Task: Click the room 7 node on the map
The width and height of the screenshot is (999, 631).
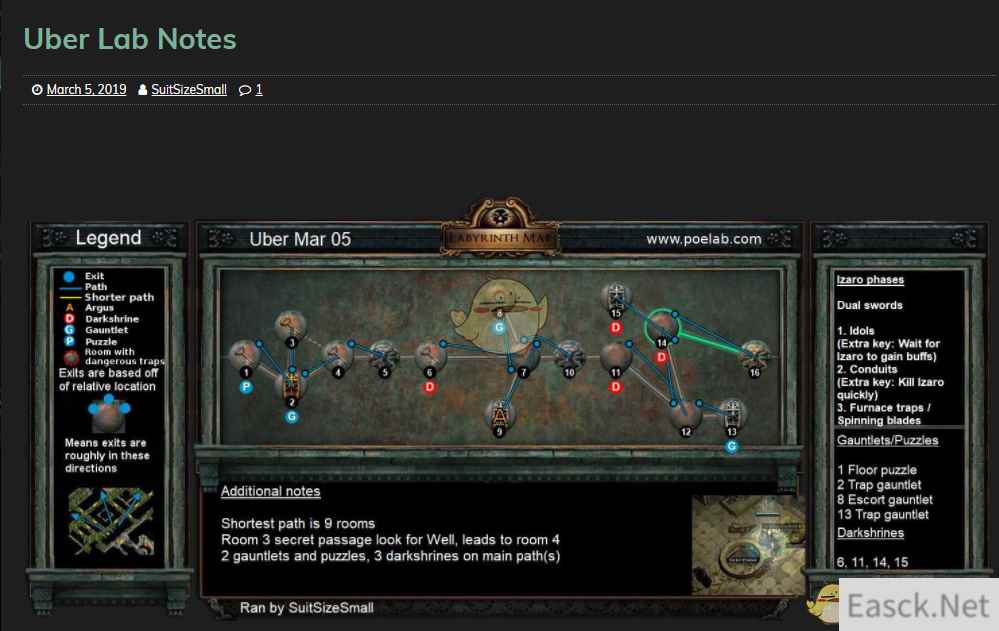Action: pos(525,357)
